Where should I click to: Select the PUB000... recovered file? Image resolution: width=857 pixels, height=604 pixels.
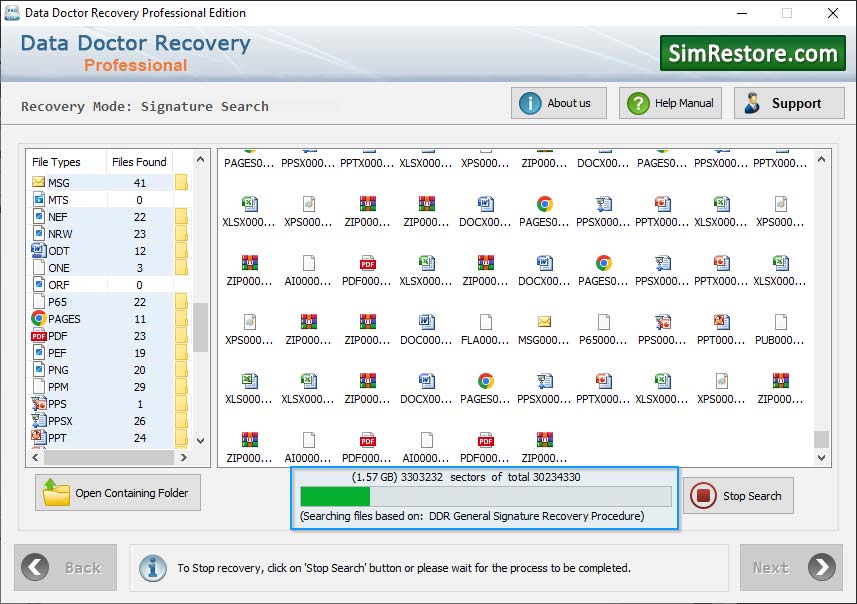pos(780,322)
